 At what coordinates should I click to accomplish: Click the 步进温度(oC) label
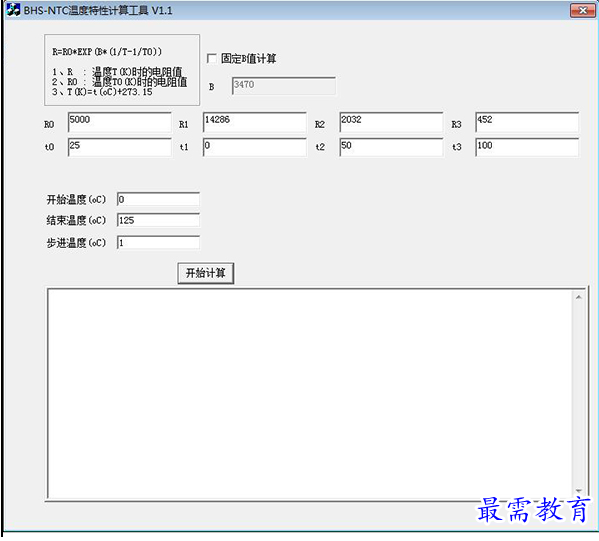[x=76, y=243]
